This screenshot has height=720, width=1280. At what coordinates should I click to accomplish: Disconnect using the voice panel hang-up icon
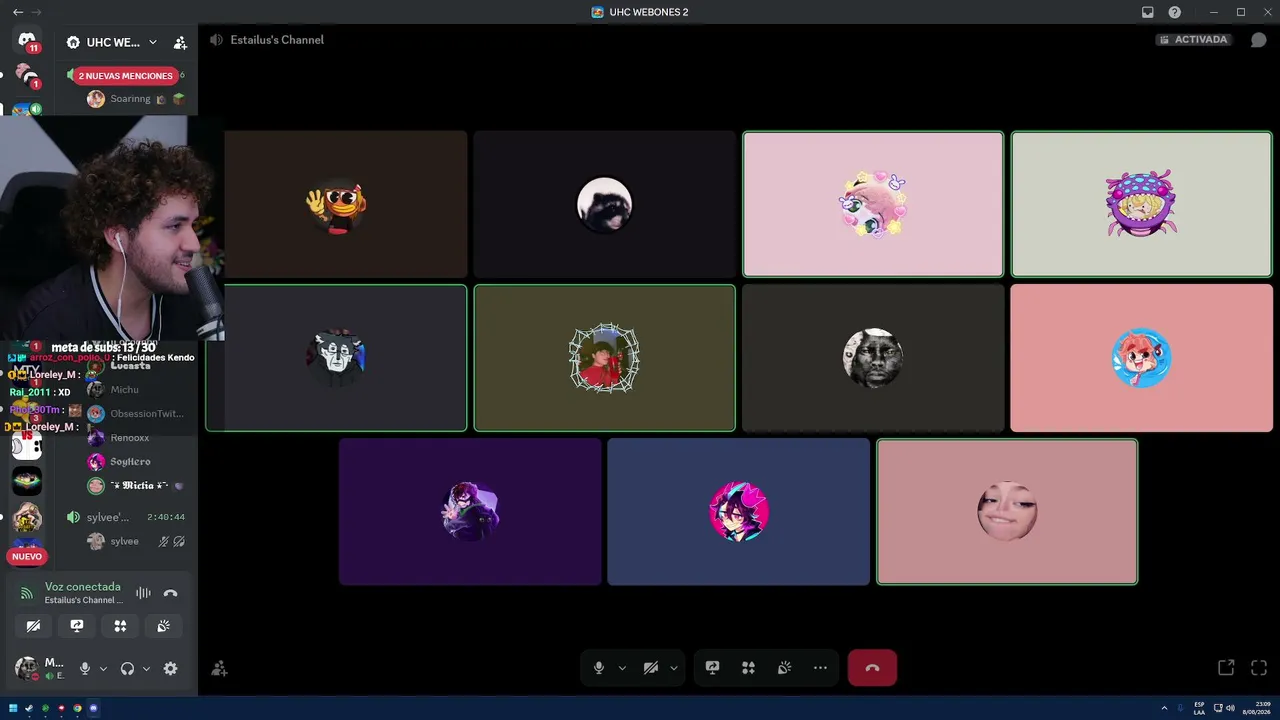pos(170,593)
